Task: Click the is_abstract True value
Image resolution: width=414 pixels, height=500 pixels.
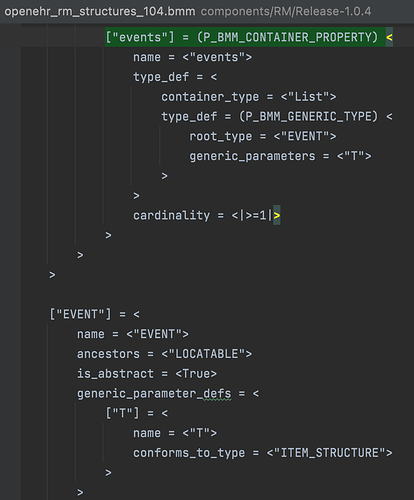Action: (196, 374)
